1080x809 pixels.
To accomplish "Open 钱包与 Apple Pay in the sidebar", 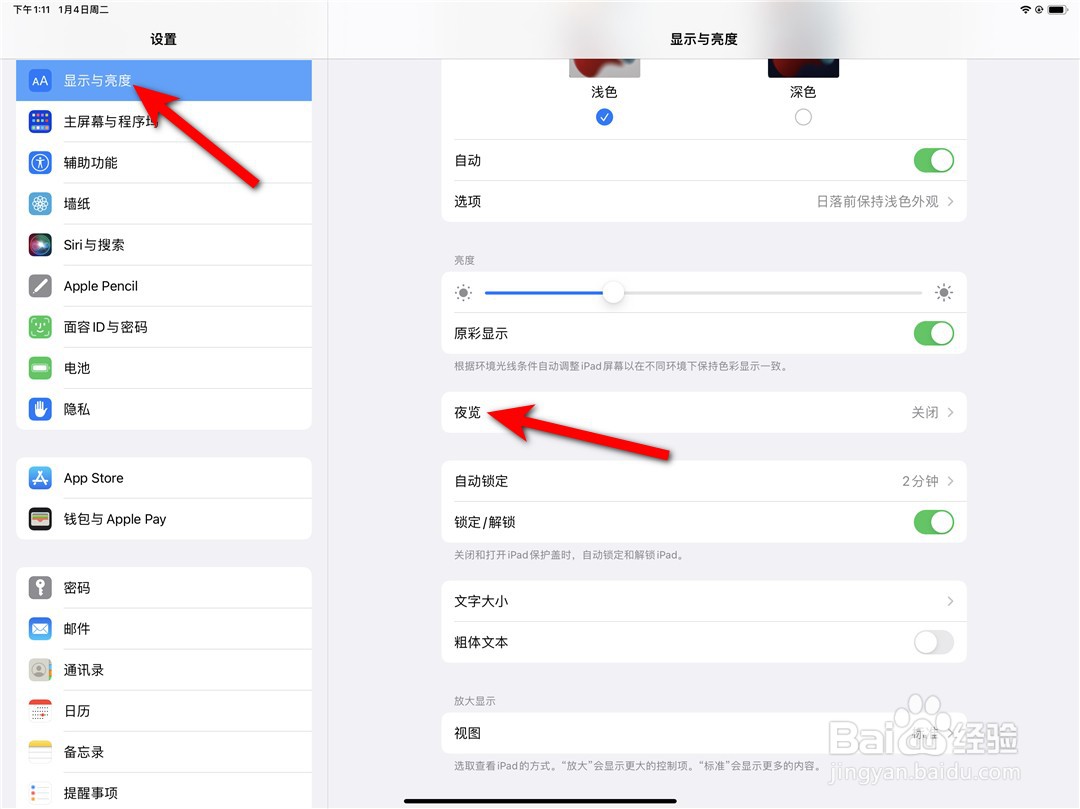I will [164, 519].
